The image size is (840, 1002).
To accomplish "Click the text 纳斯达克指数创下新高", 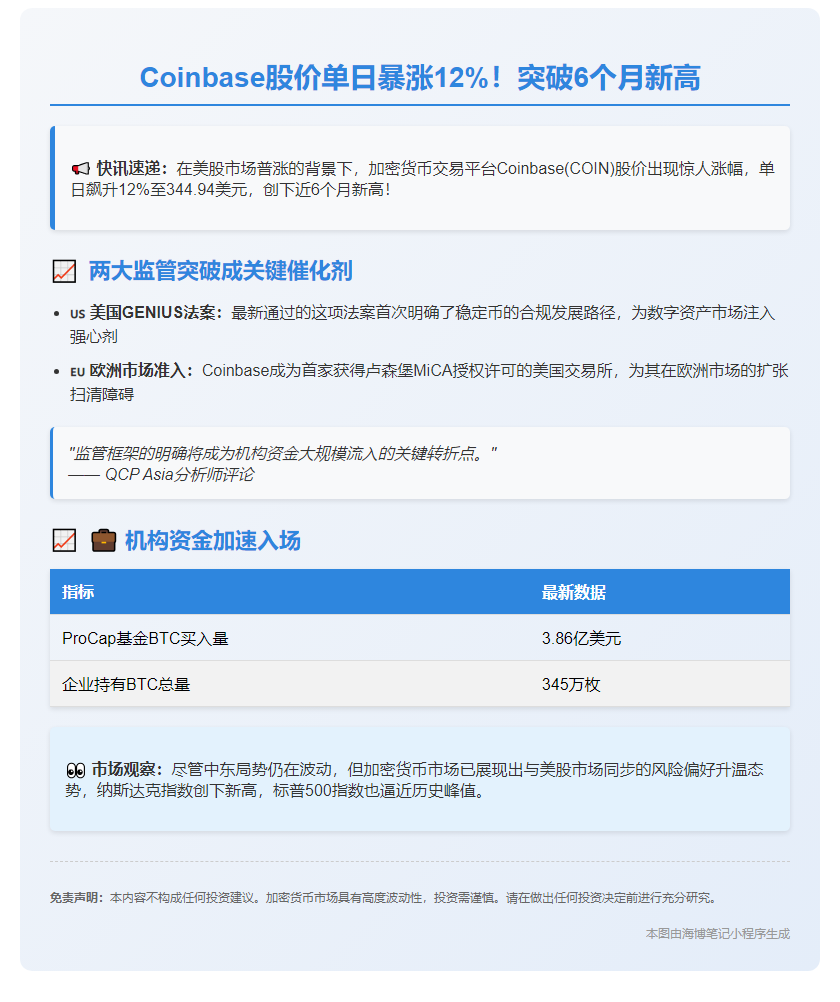I will pyautogui.click(x=177, y=790).
